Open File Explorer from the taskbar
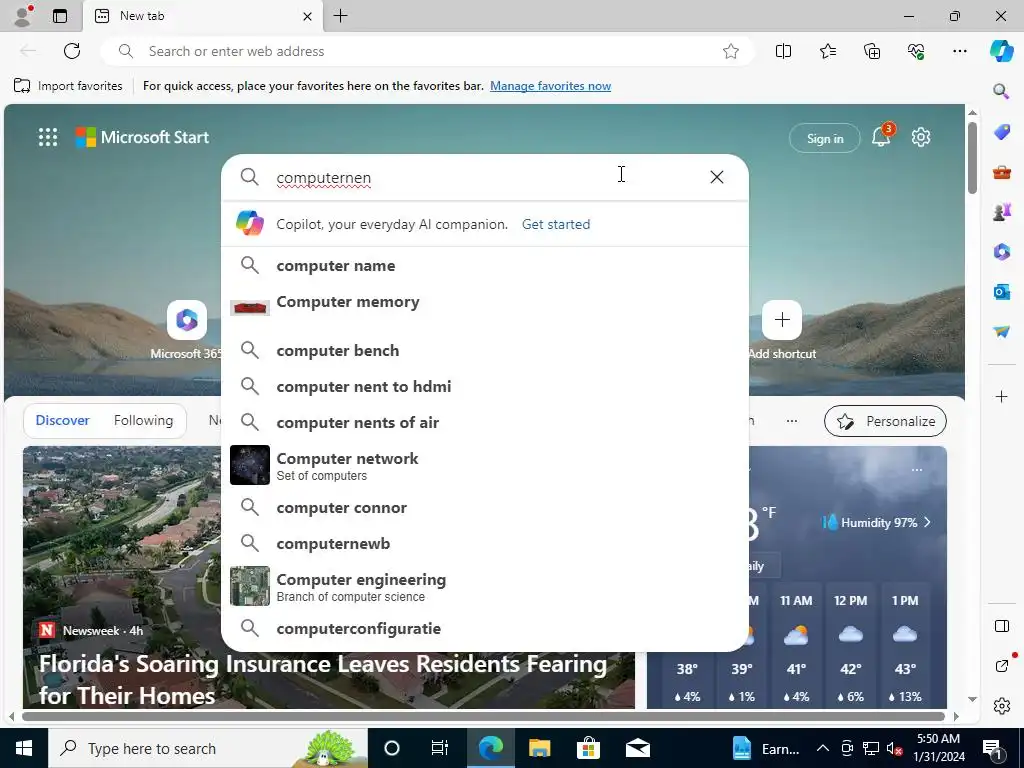This screenshot has width=1024, height=768. pyautogui.click(x=539, y=748)
